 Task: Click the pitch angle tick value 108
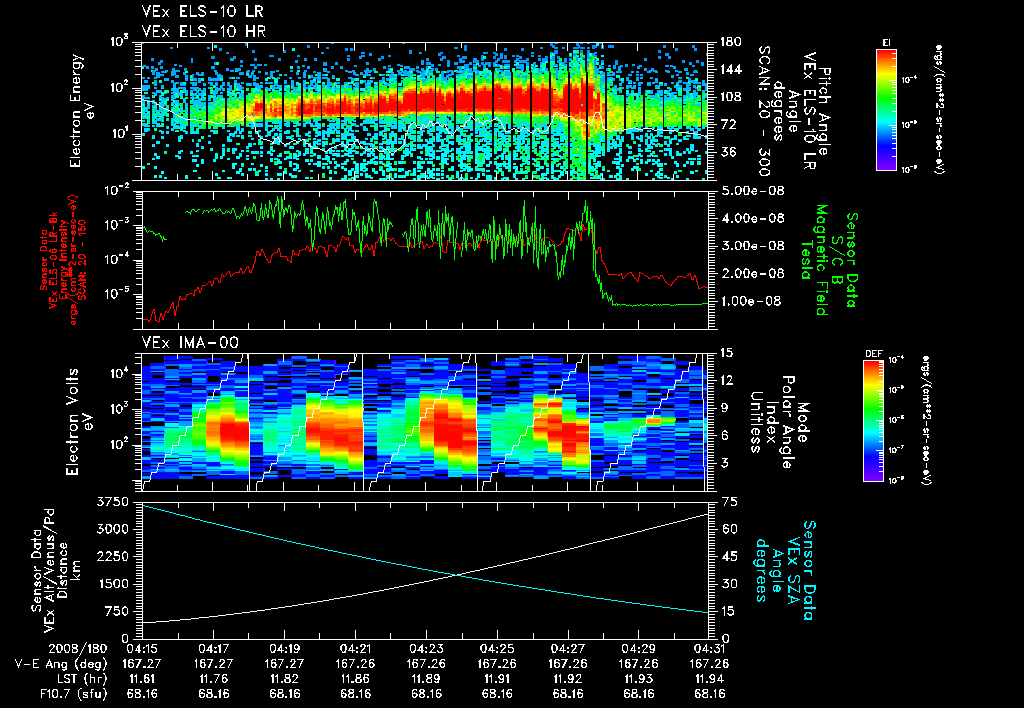tap(731, 97)
